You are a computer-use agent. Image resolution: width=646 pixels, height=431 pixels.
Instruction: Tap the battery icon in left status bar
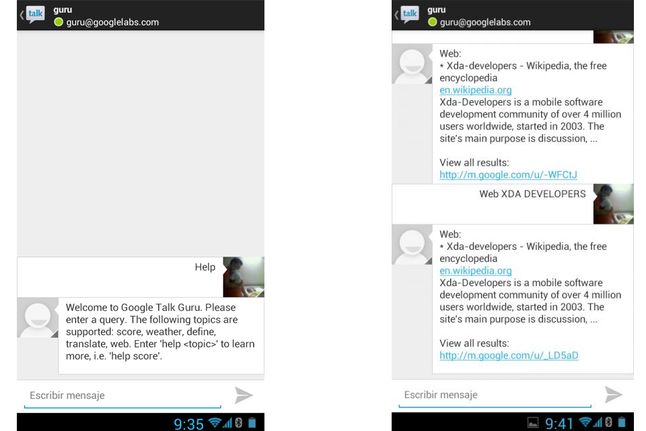[x=252, y=423]
